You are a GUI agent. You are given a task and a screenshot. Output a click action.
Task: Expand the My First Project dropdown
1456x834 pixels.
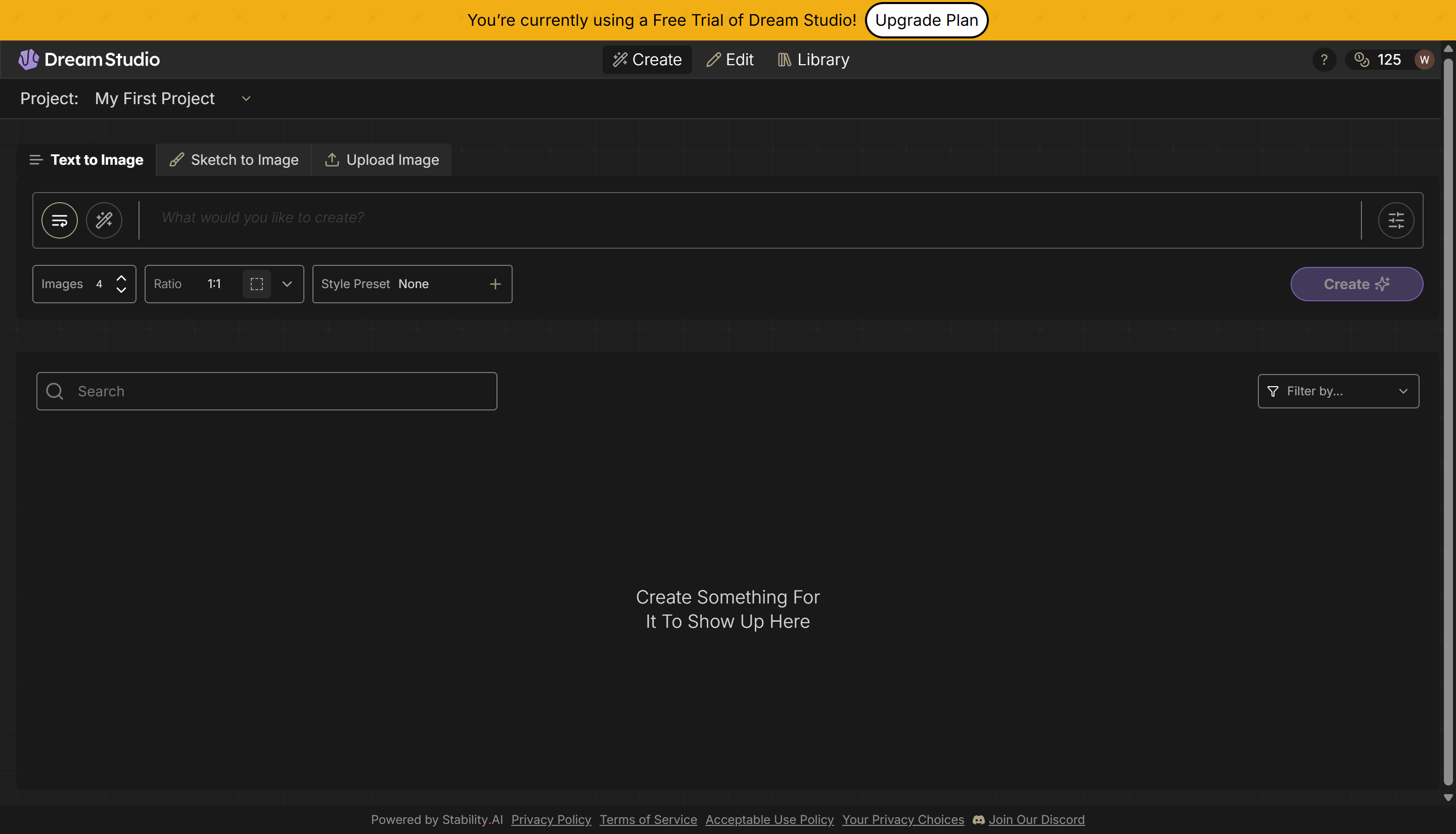pyautogui.click(x=246, y=98)
